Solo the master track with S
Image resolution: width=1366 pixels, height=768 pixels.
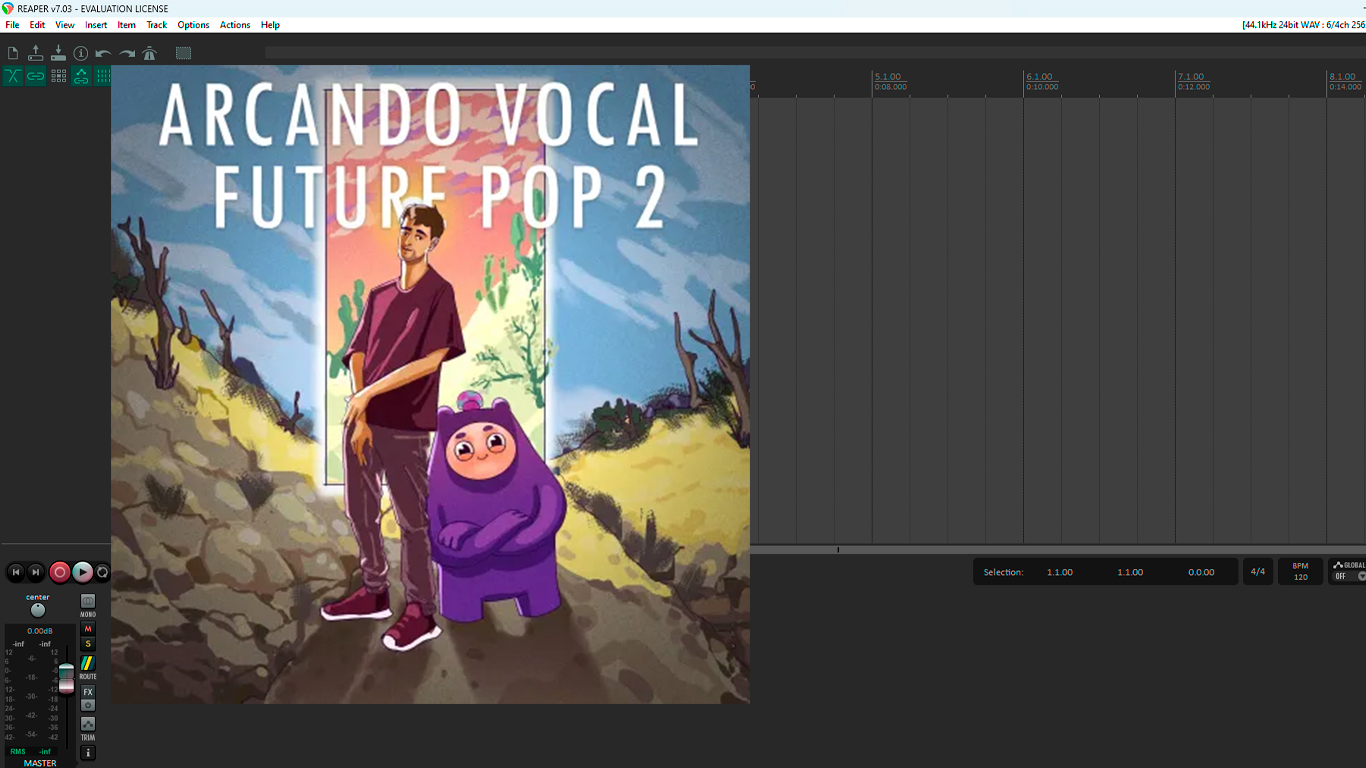[88, 644]
